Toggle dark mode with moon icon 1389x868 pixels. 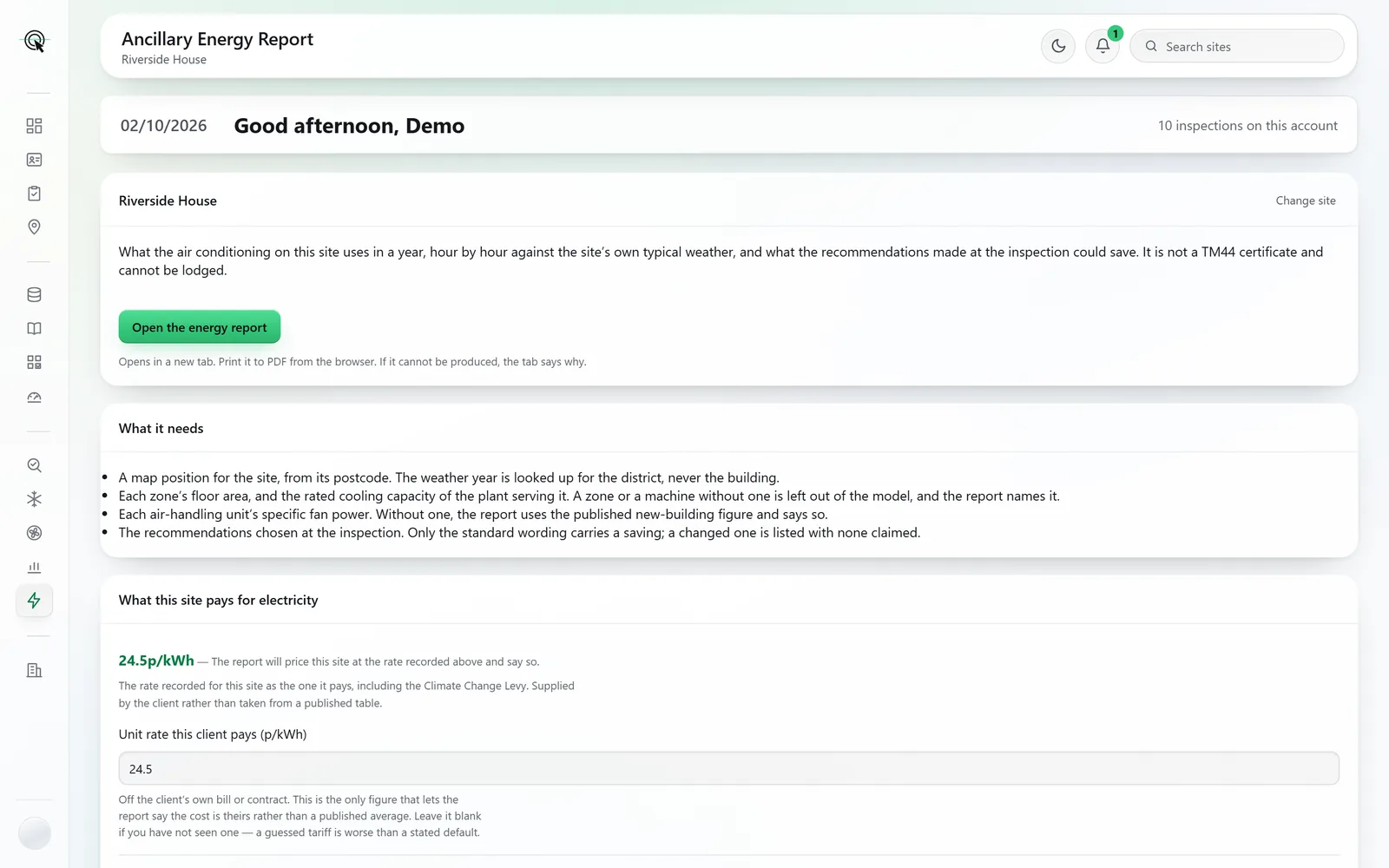pyautogui.click(x=1058, y=46)
